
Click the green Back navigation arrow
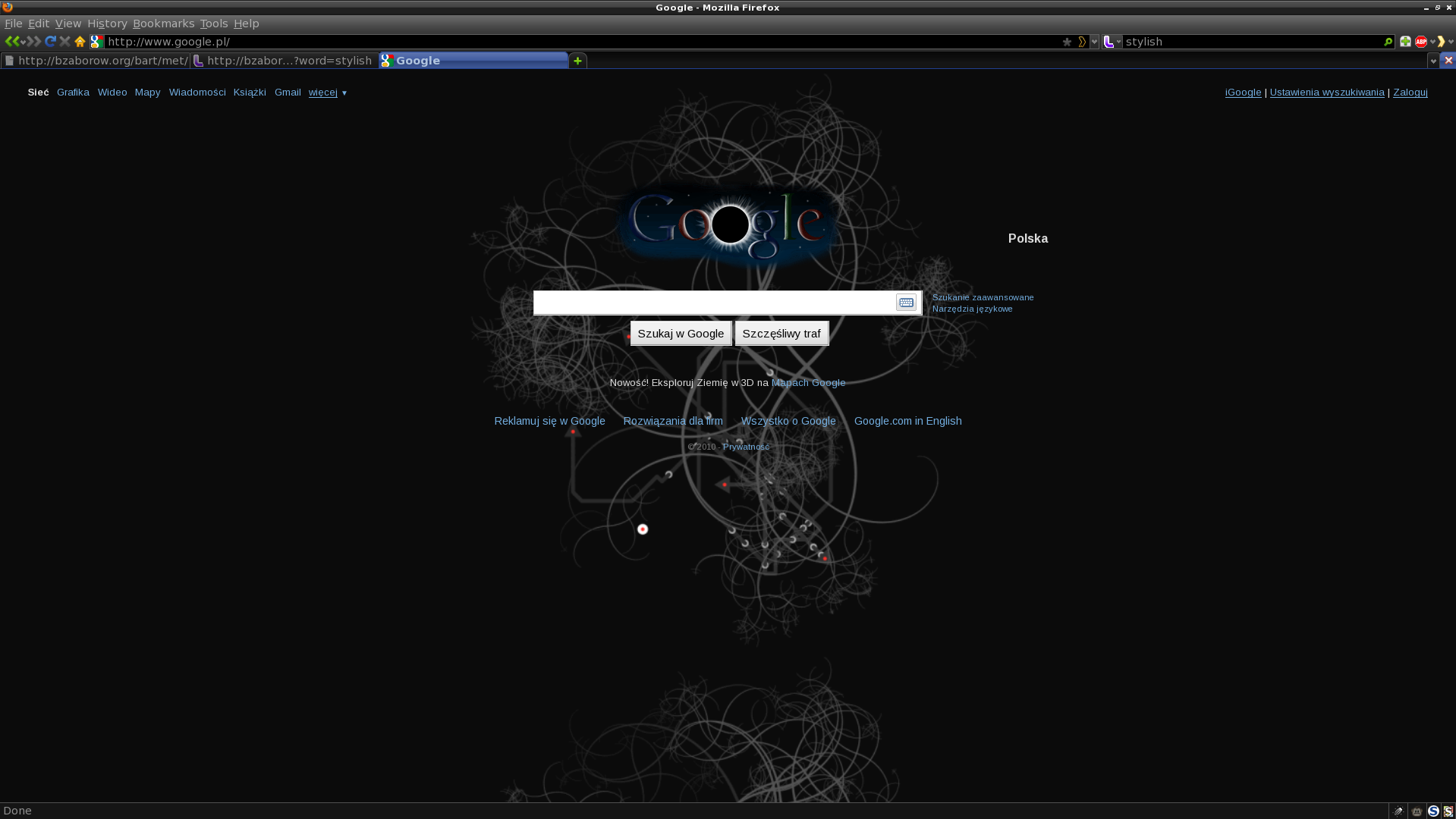point(11,42)
